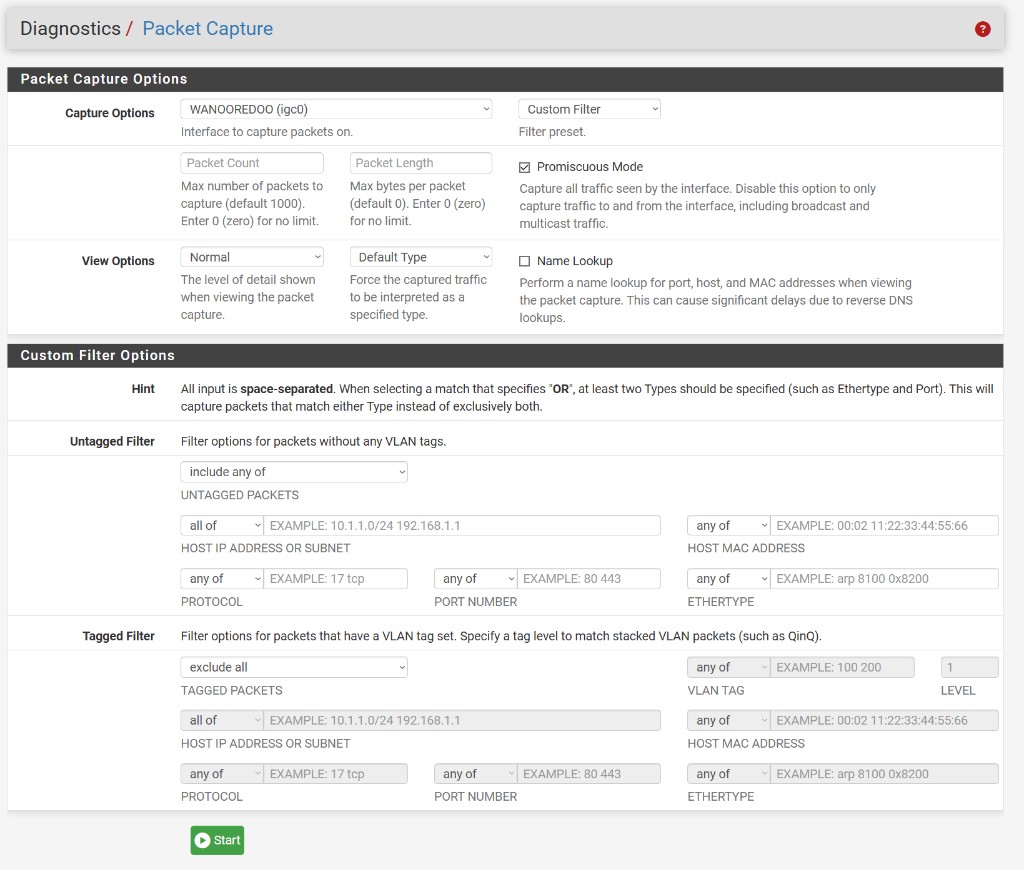Disable the Promiscuous Mode checkbox

(525, 167)
